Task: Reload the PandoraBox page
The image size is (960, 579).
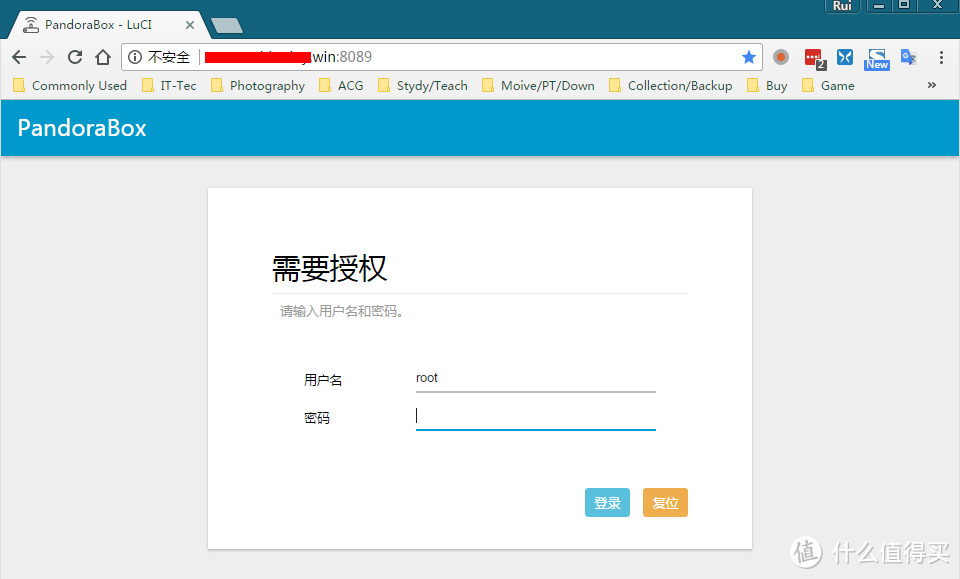Action: coord(75,57)
